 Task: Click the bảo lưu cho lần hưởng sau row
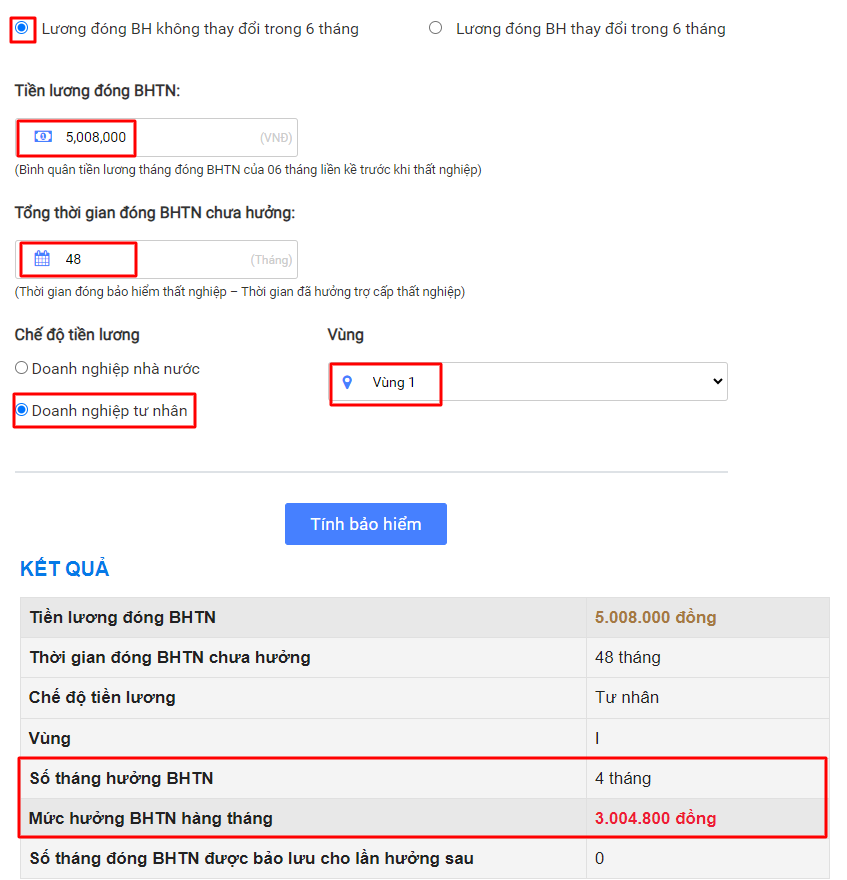click(x=424, y=858)
